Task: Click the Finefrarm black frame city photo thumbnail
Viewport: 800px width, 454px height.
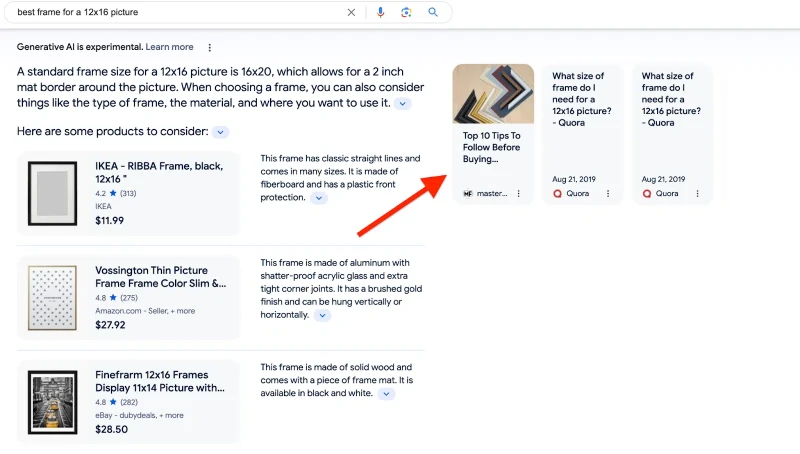Action: [53, 402]
